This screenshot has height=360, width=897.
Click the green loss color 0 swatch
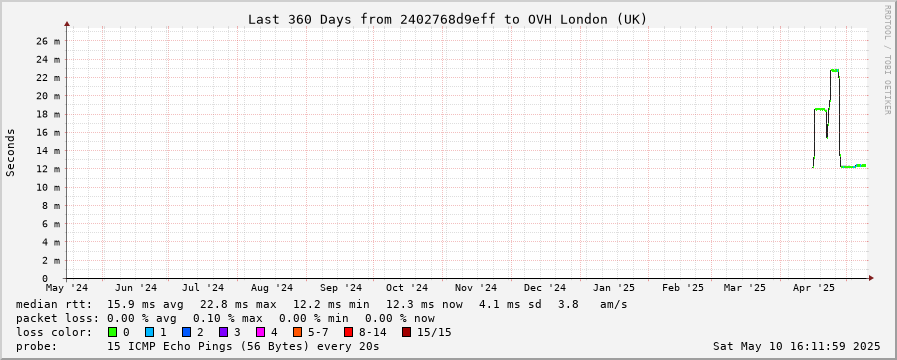[x=112, y=332]
